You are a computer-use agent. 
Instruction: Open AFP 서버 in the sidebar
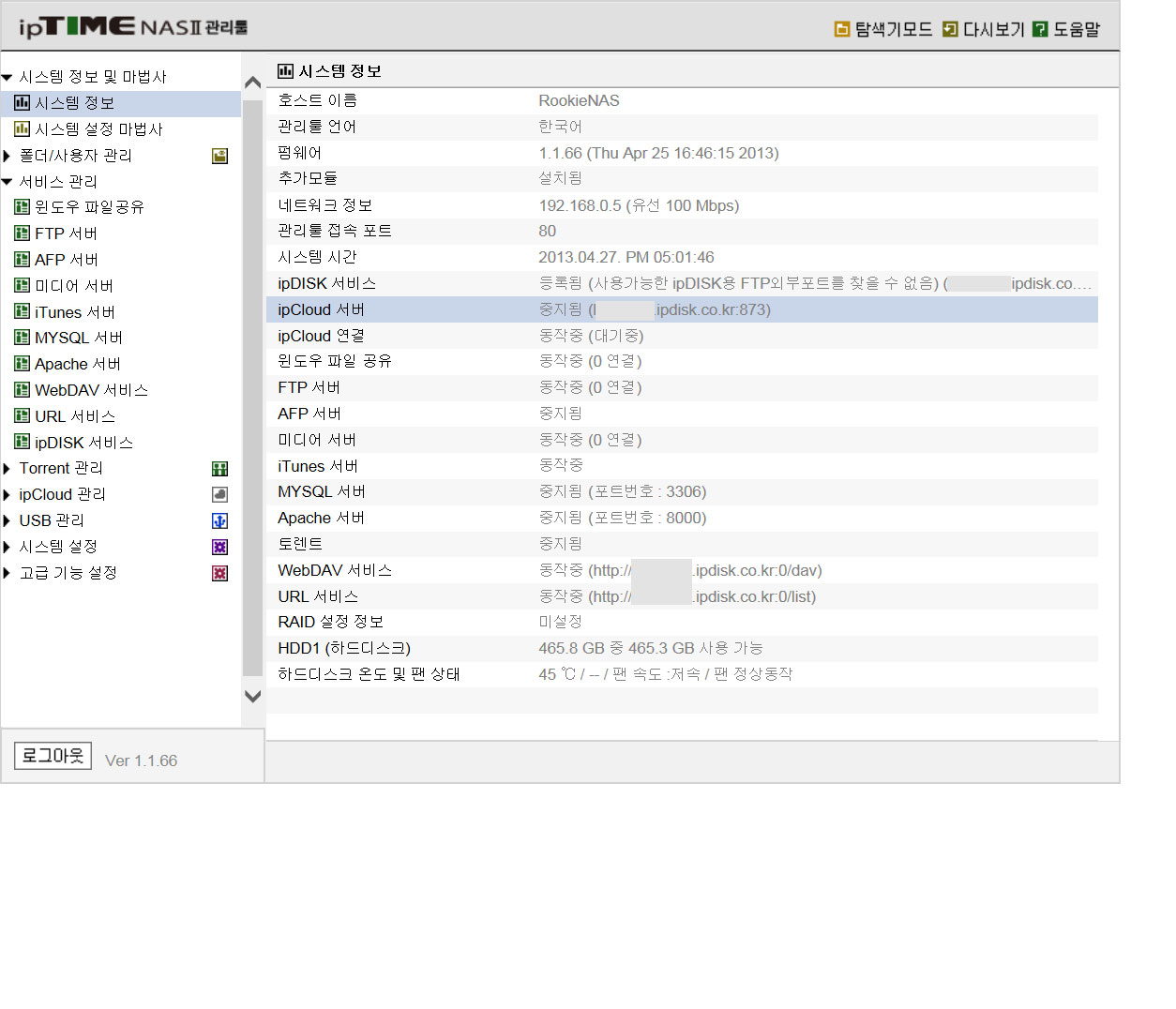66,260
